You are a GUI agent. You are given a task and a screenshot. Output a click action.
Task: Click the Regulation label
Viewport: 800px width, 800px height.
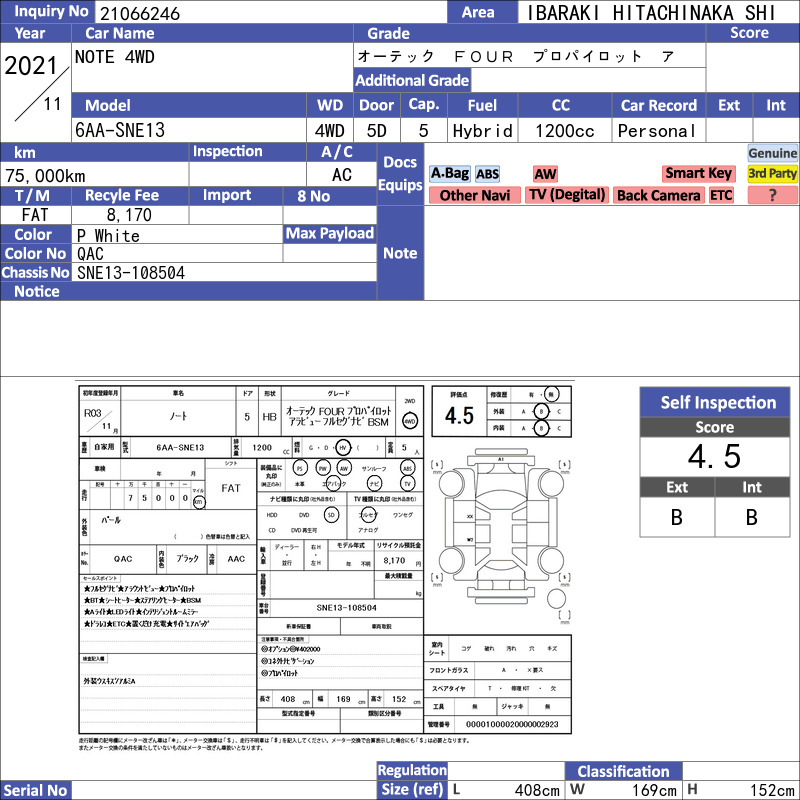(x=412, y=770)
